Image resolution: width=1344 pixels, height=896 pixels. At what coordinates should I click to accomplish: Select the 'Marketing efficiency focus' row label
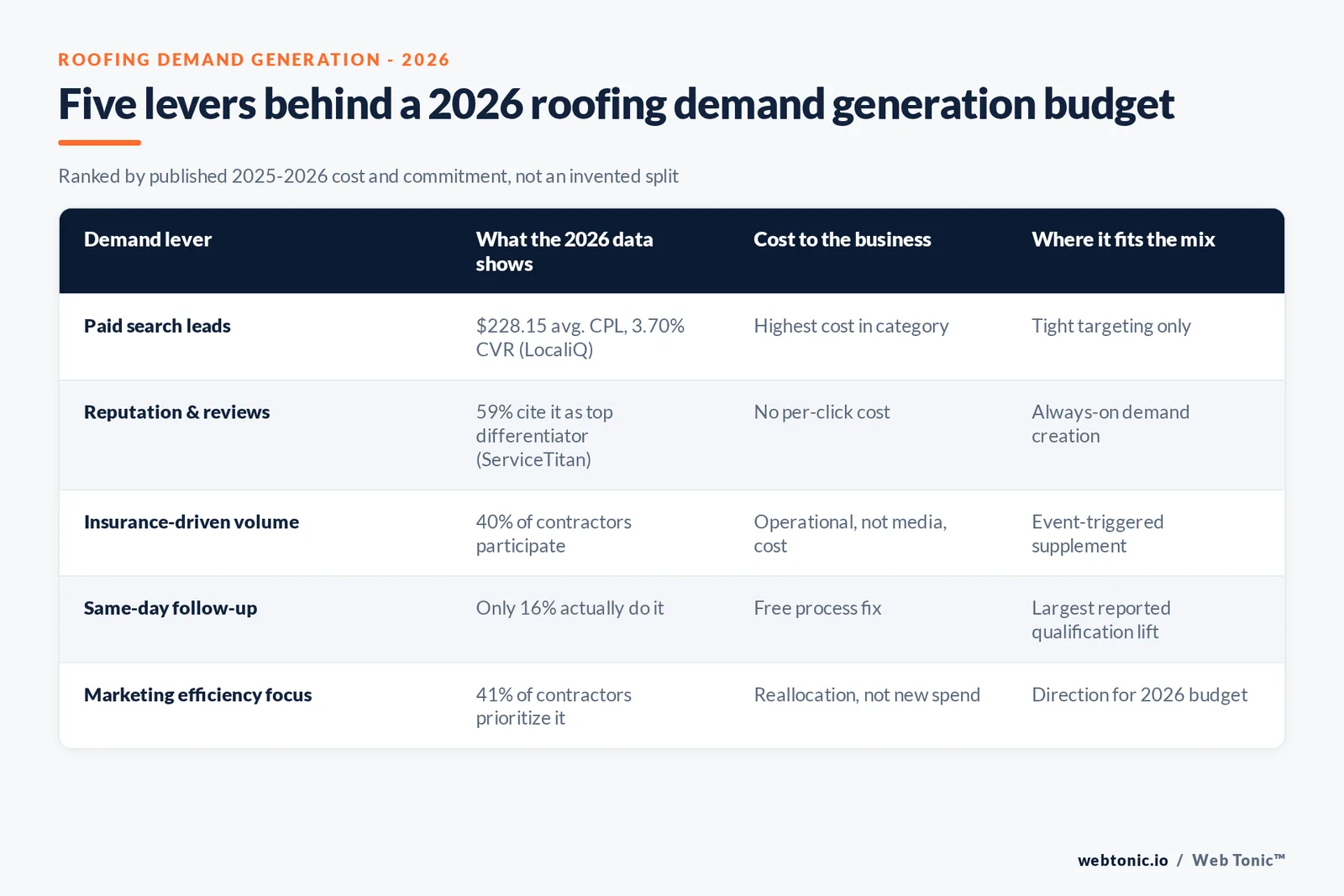coord(197,694)
